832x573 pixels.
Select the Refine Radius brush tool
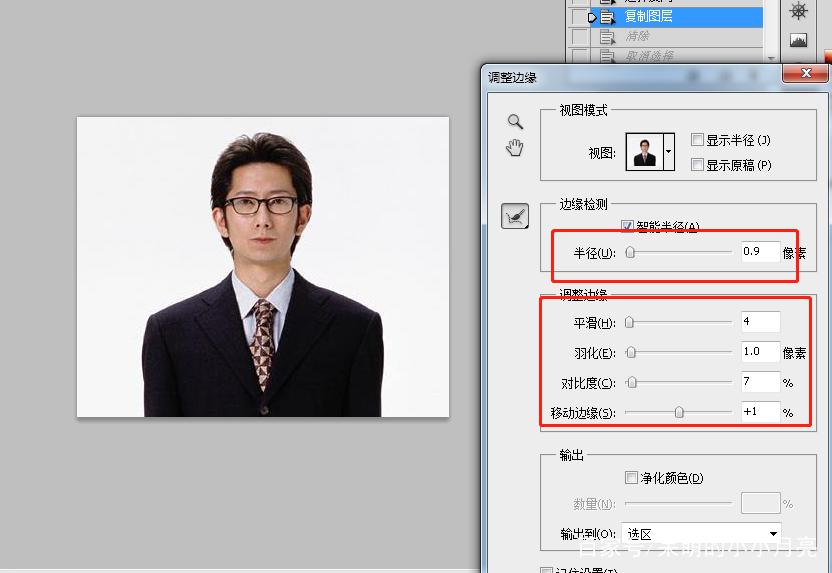click(515, 214)
